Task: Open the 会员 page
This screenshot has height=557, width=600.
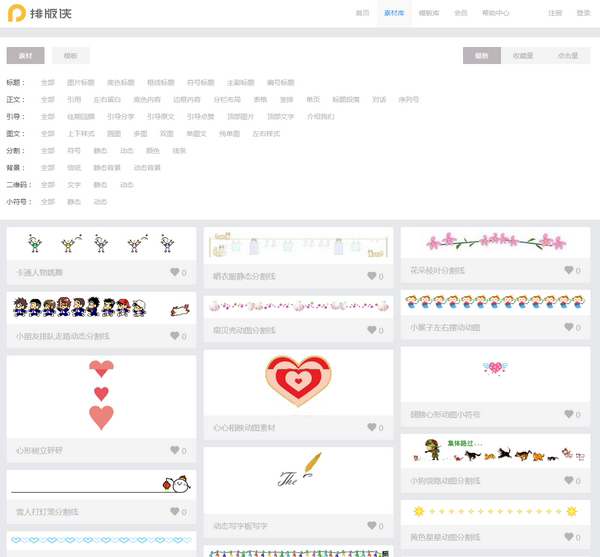Action: click(461, 13)
